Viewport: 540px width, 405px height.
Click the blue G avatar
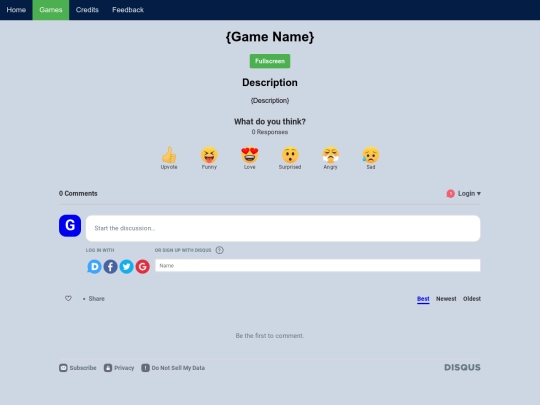70,226
